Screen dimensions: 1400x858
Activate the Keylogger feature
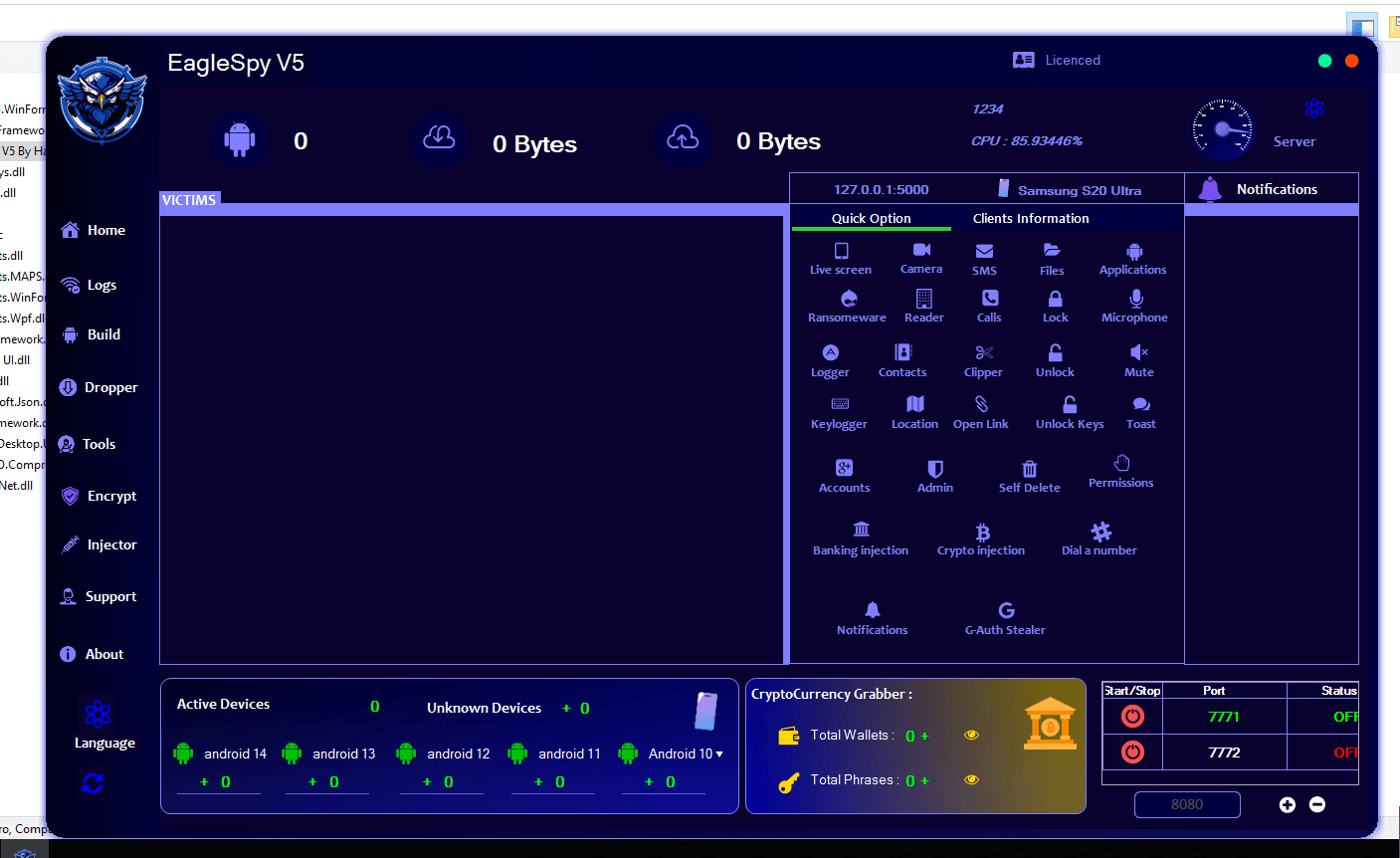[839, 411]
